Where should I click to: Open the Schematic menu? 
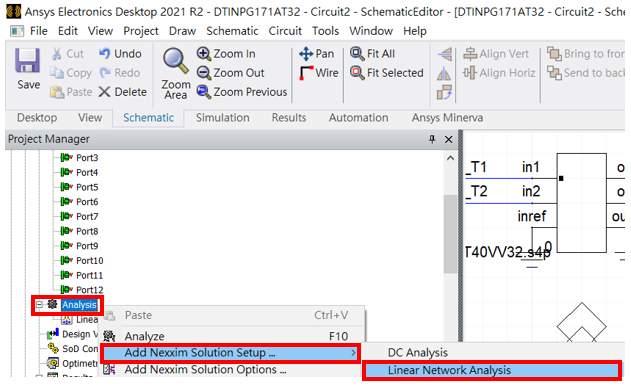(232, 31)
